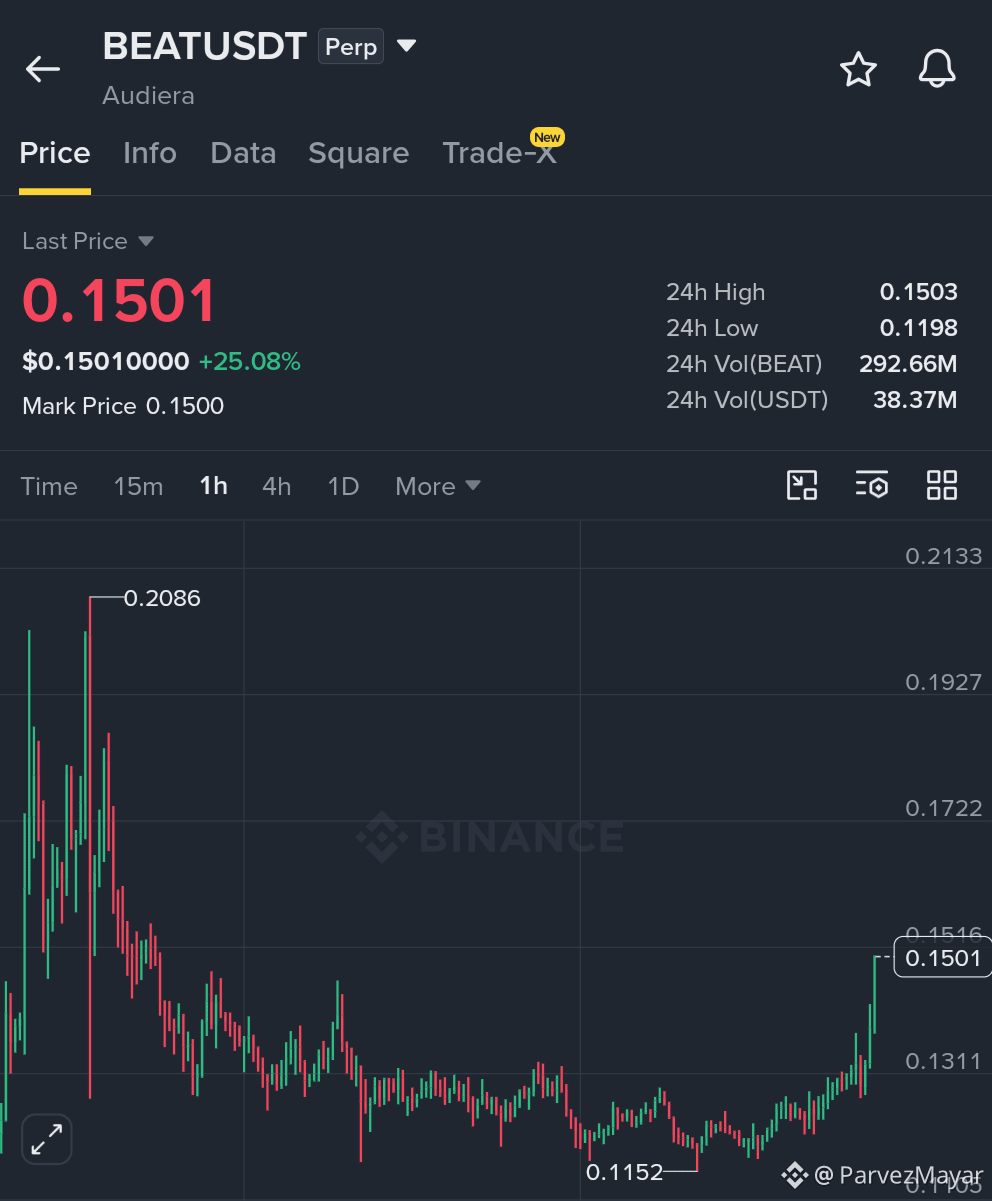Select the 1h chart interval

click(213, 486)
